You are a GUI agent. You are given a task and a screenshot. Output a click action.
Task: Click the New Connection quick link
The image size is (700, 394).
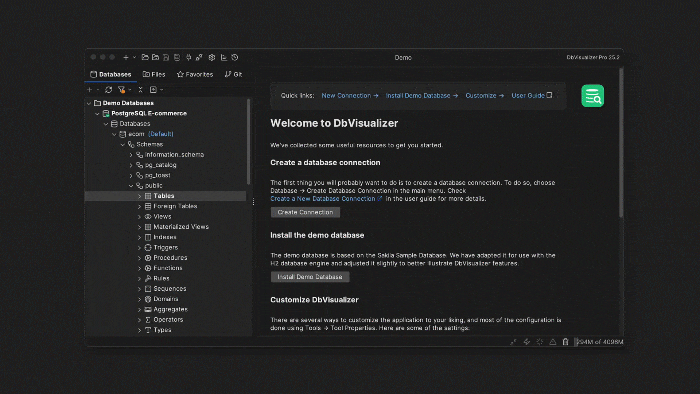350,95
